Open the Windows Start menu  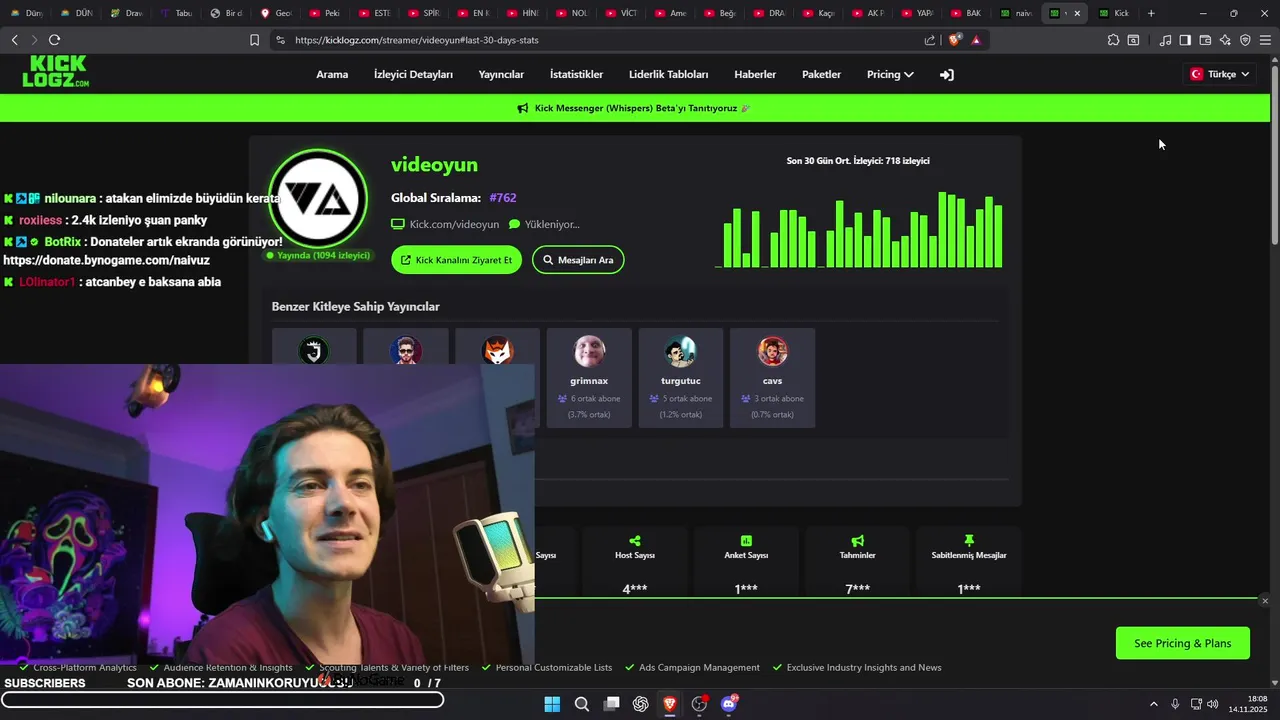pos(552,704)
